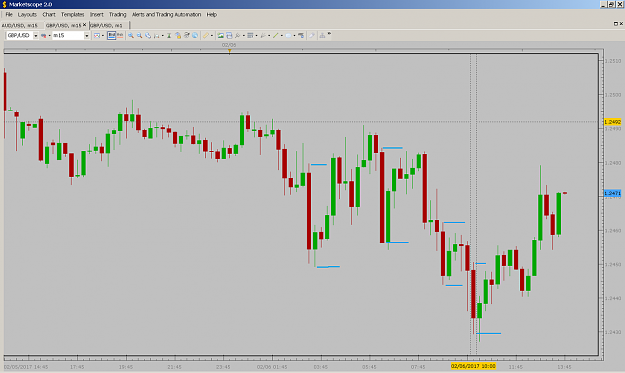Close the GBP/USD m15 tab

[x=85, y=25]
